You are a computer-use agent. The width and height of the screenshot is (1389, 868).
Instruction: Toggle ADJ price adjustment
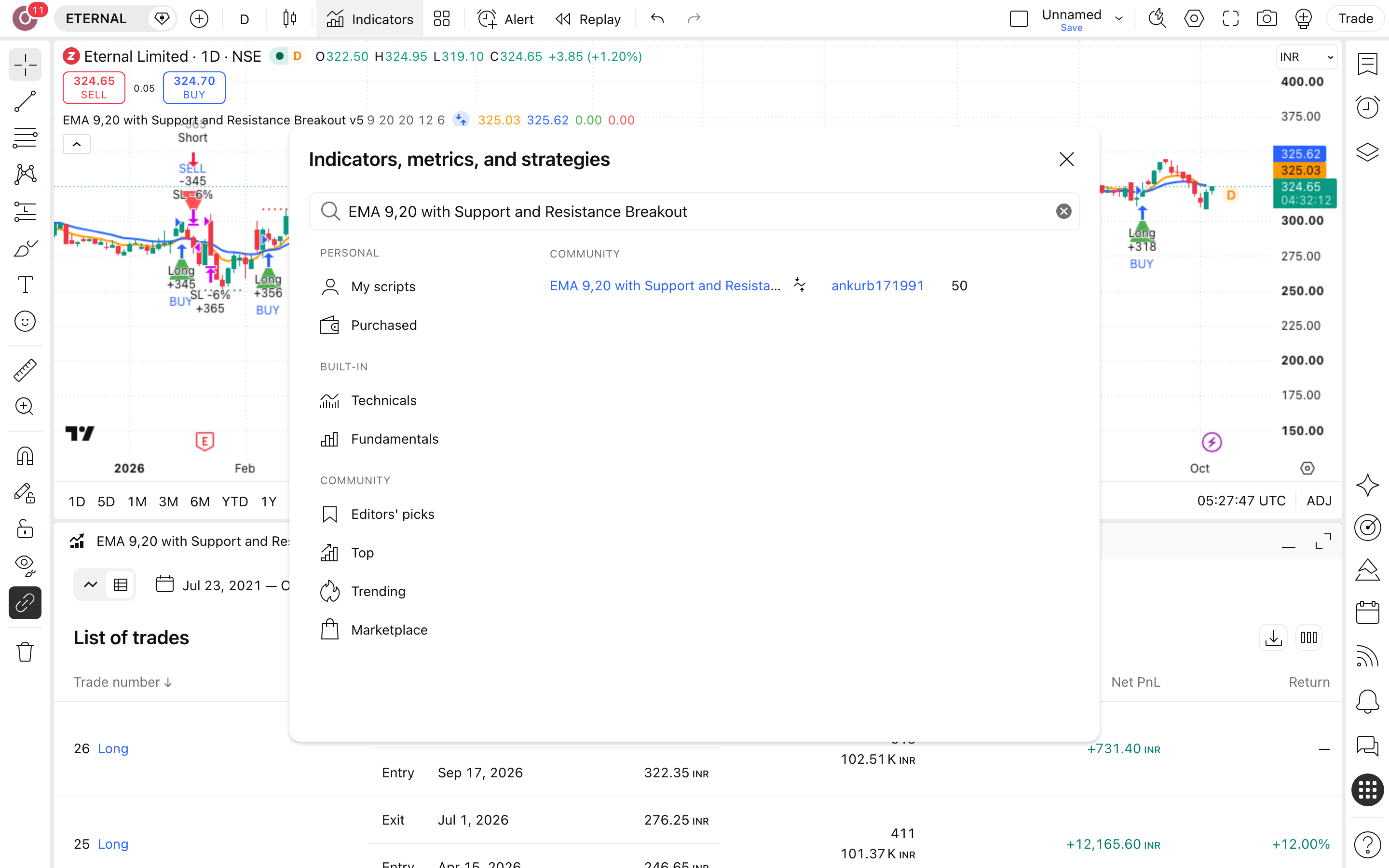1319,501
